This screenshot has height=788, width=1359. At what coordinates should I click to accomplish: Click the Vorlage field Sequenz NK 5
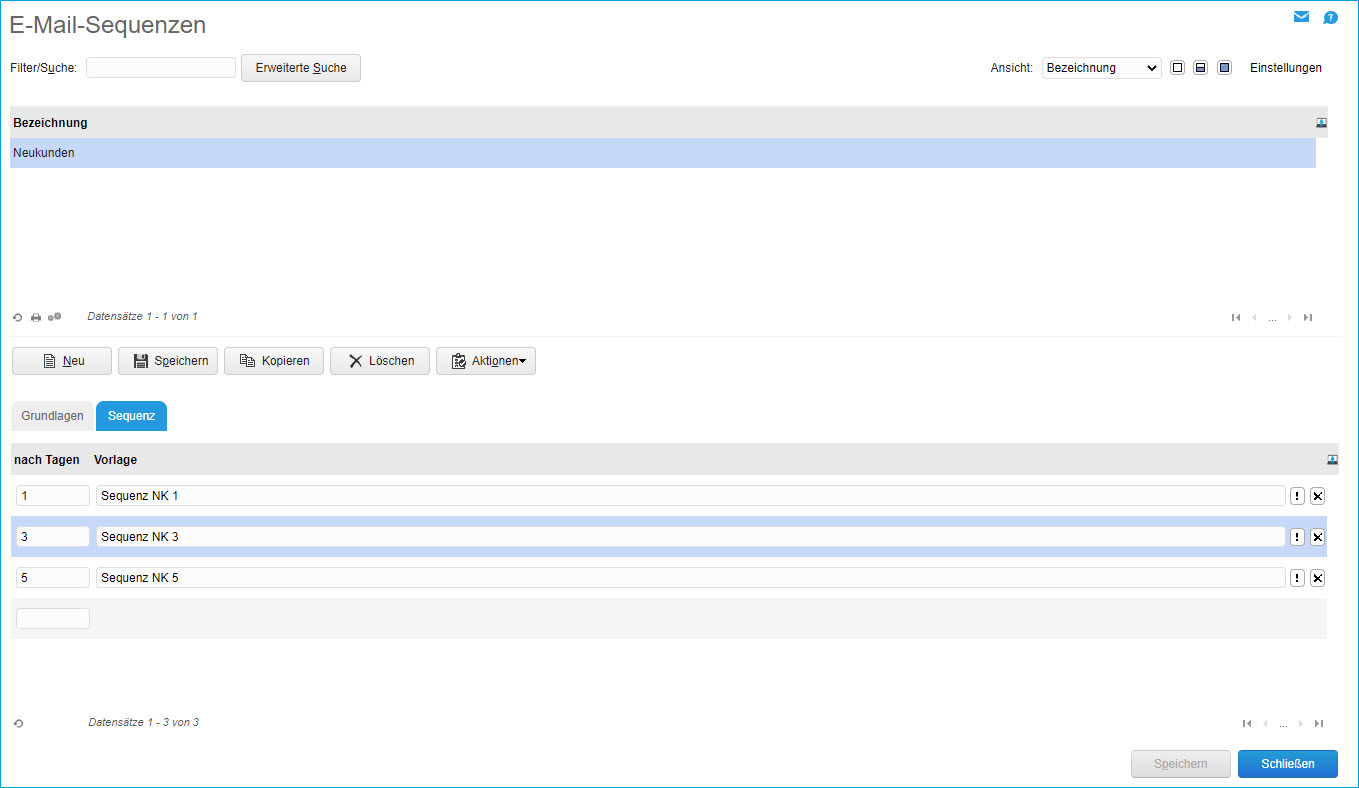point(691,578)
